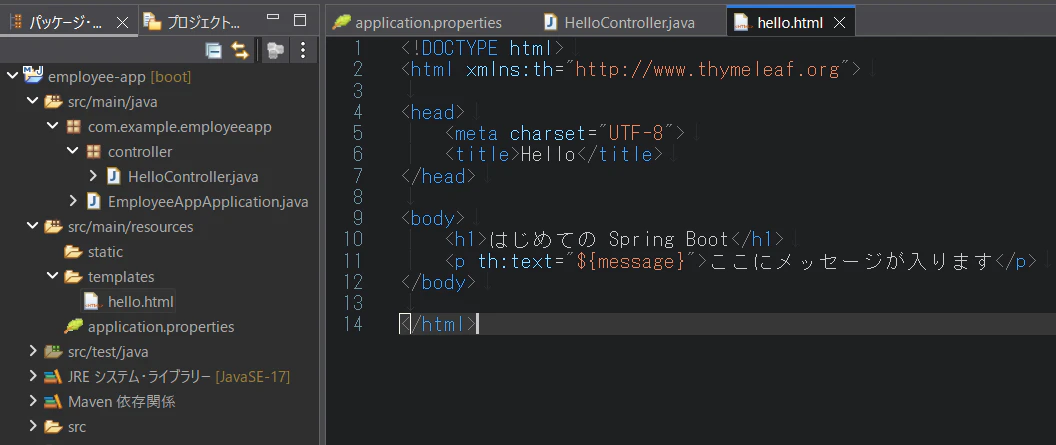Image resolution: width=1056 pixels, height=445 pixels.
Task: Collapse the employee-app project node
Action: pos(12,76)
